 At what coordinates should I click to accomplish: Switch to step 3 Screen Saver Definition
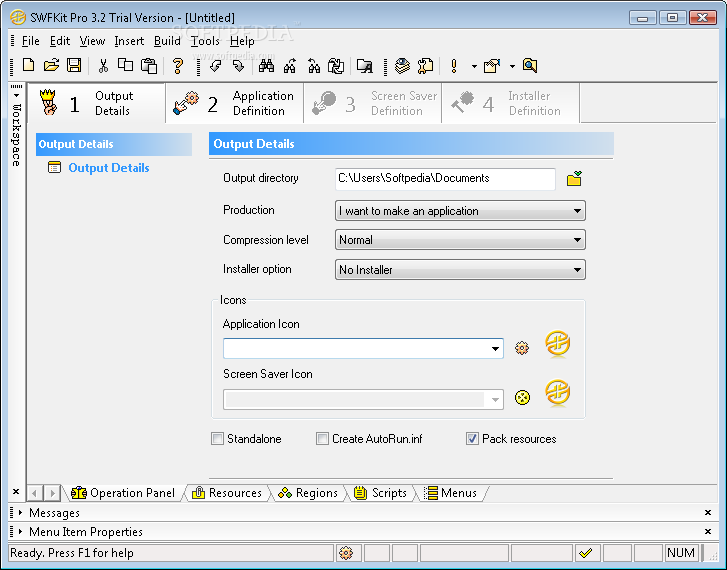(373, 103)
